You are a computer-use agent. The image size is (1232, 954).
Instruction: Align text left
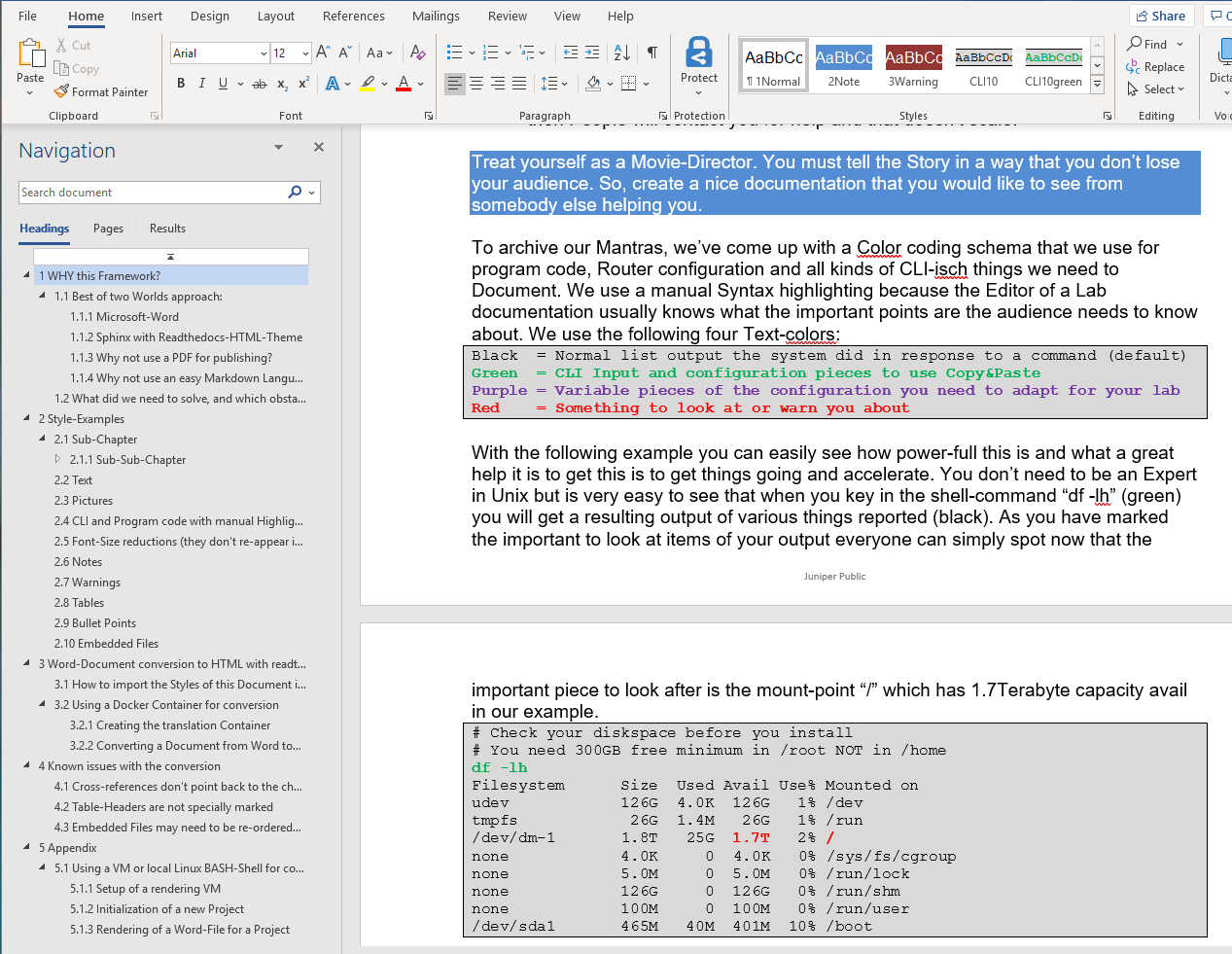455,84
